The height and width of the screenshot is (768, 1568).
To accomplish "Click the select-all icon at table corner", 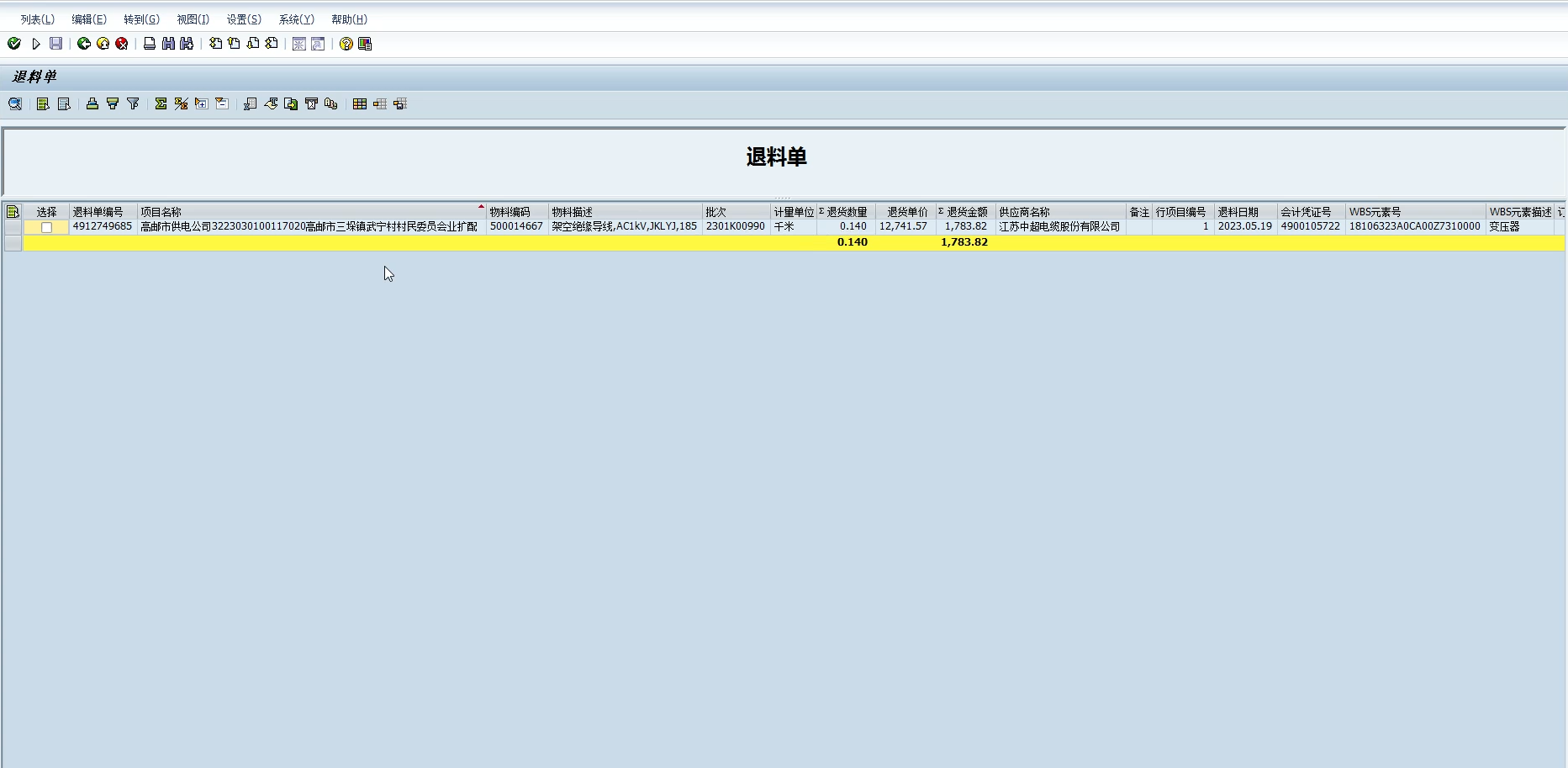I will (x=13, y=212).
